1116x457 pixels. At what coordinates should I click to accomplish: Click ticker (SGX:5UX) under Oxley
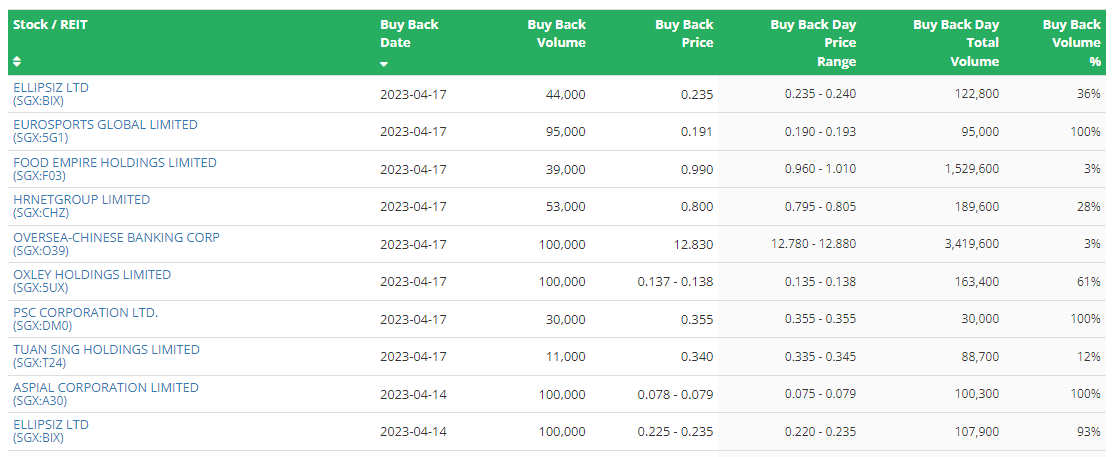(41, 288)
